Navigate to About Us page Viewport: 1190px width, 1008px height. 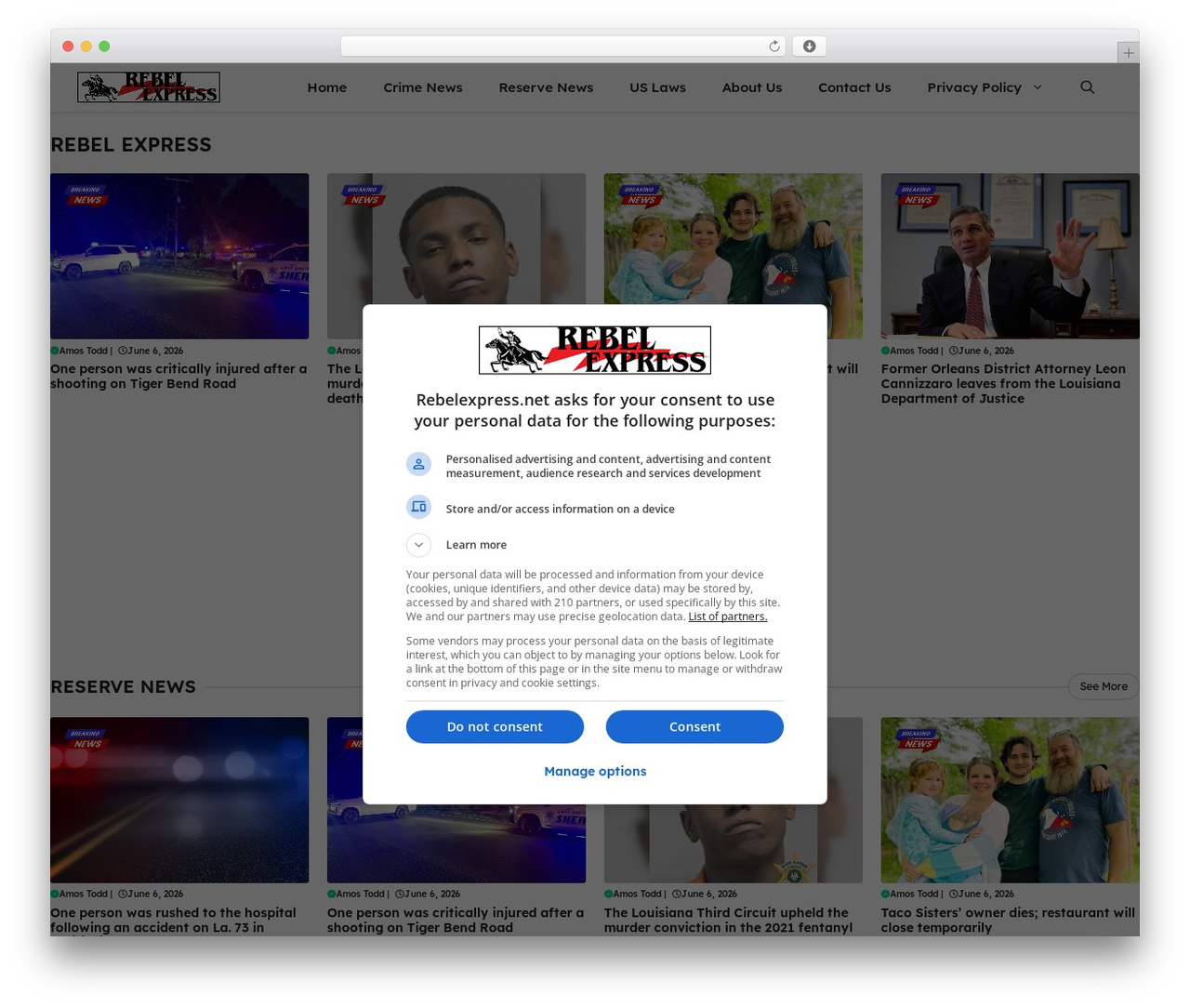tap(752, 87)
